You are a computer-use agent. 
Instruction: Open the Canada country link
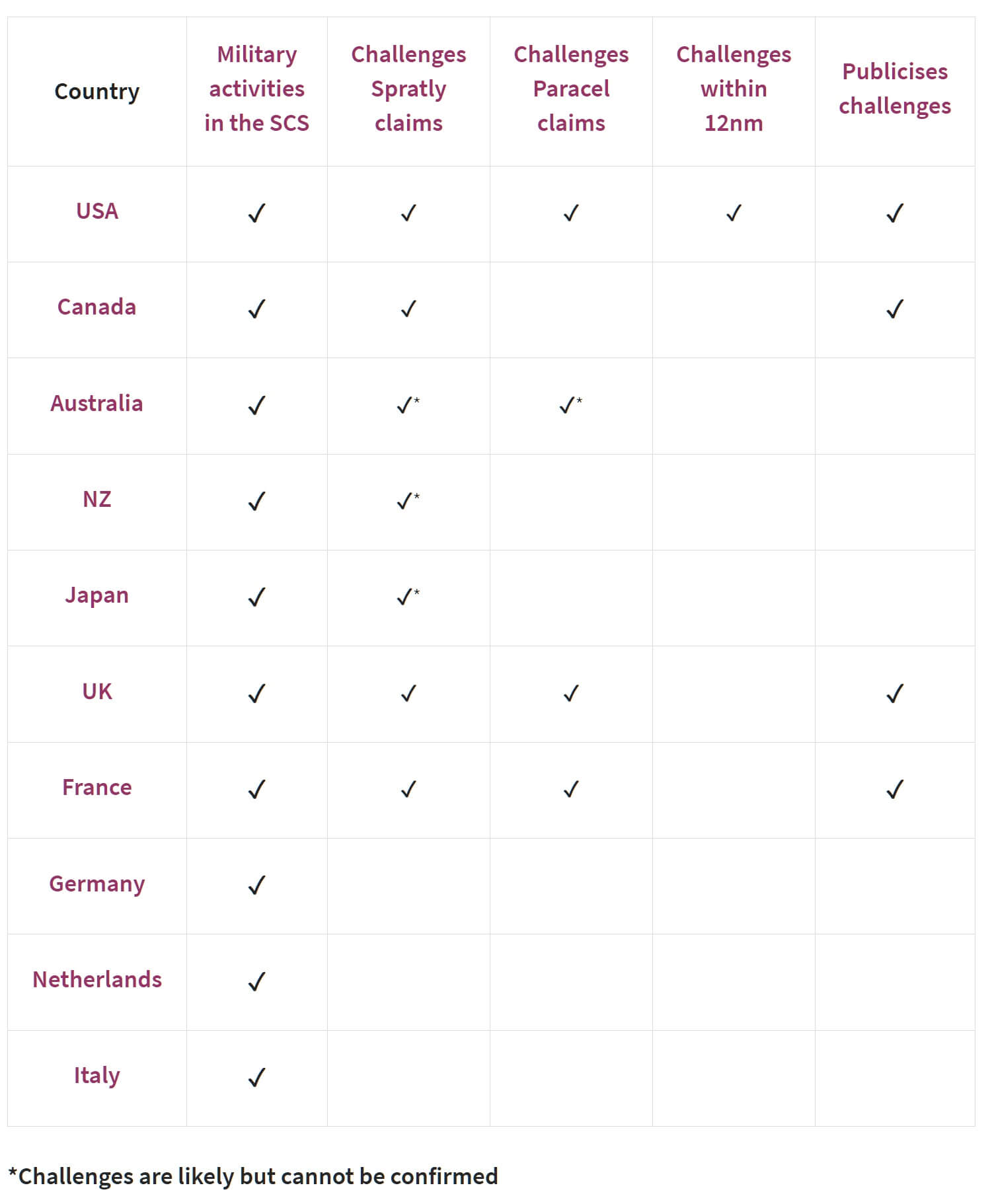(x=97, y=307)
